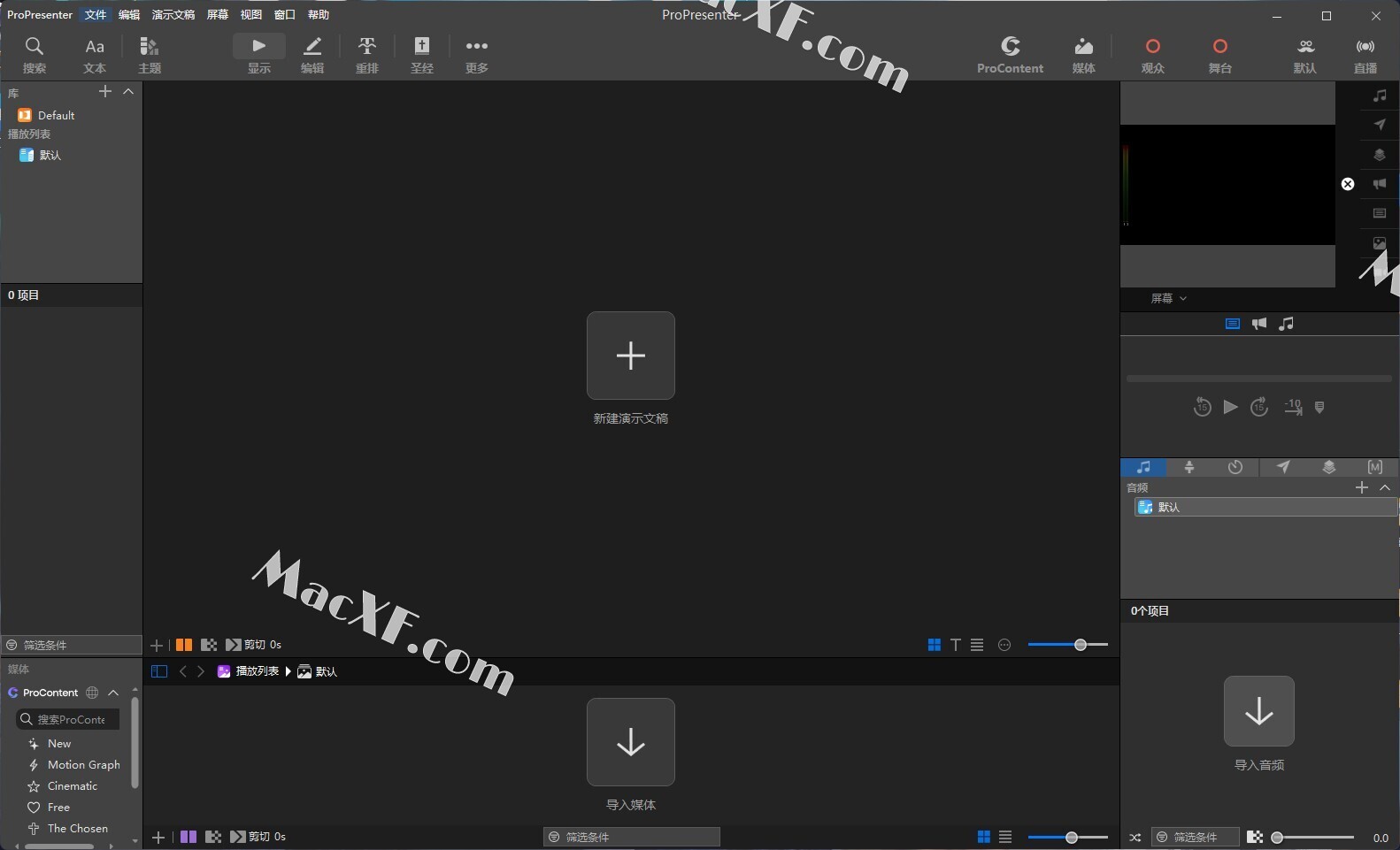Open the 演示文稿 menu

173,15
